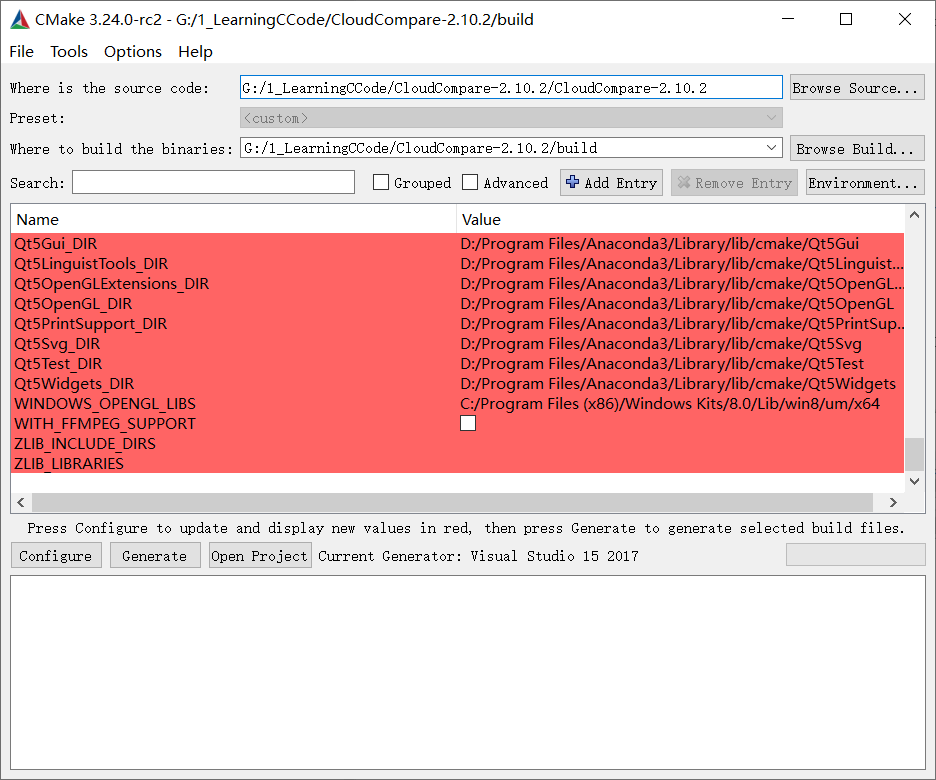Screen dimensions: 936x780
Task: Click the Qt5OpenGL_DIR value cell
Action: tap(677, 304)
